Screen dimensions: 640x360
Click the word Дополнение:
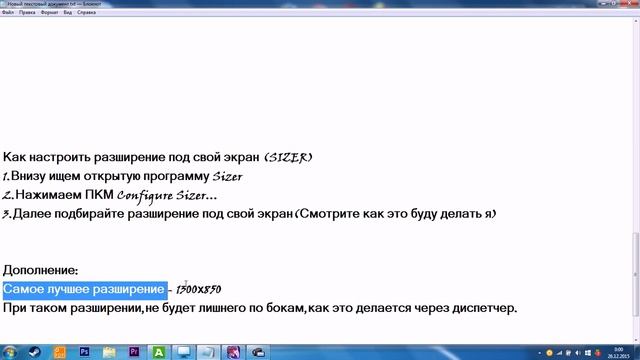pyautogui.click(x=40, y=271)
